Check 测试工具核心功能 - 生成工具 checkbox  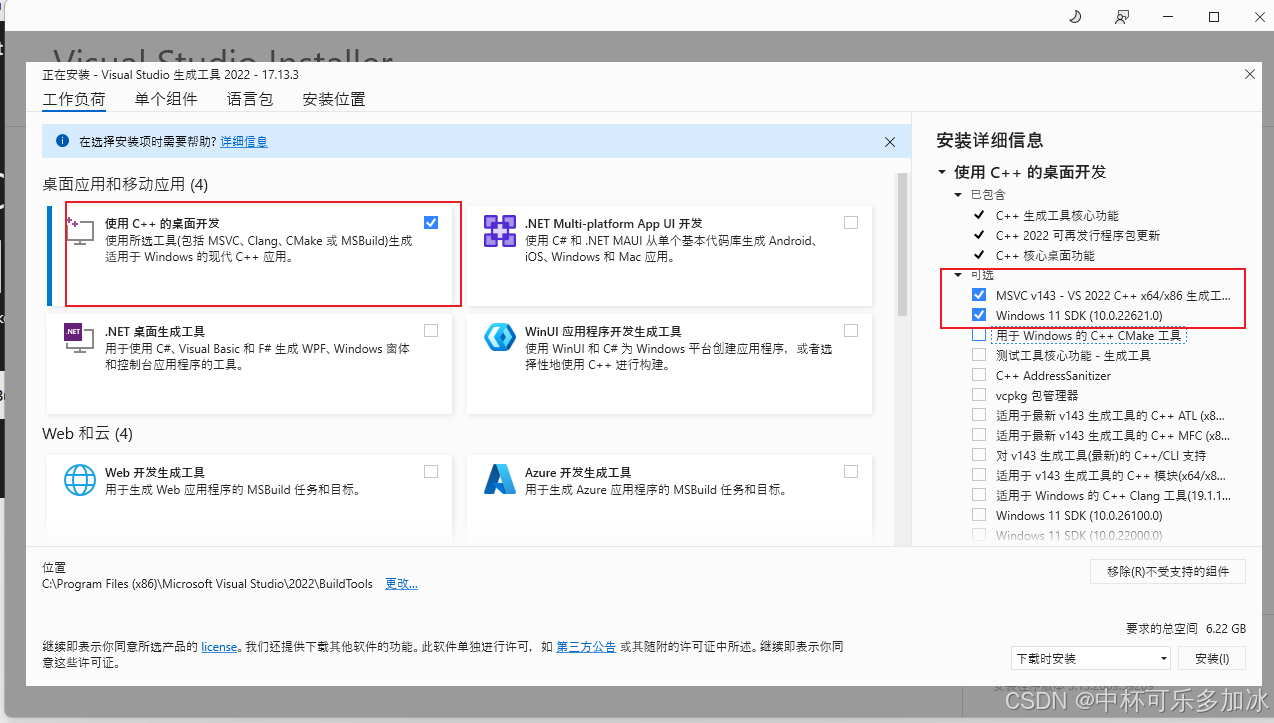coord(979,355)
